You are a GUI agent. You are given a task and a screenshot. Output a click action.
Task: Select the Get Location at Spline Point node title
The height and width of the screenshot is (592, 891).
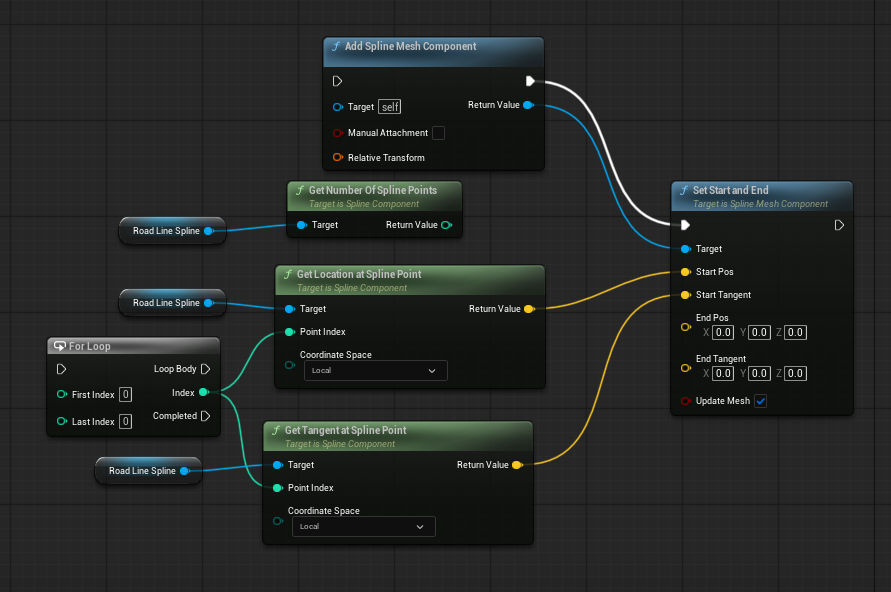click(x=358, y=274)
